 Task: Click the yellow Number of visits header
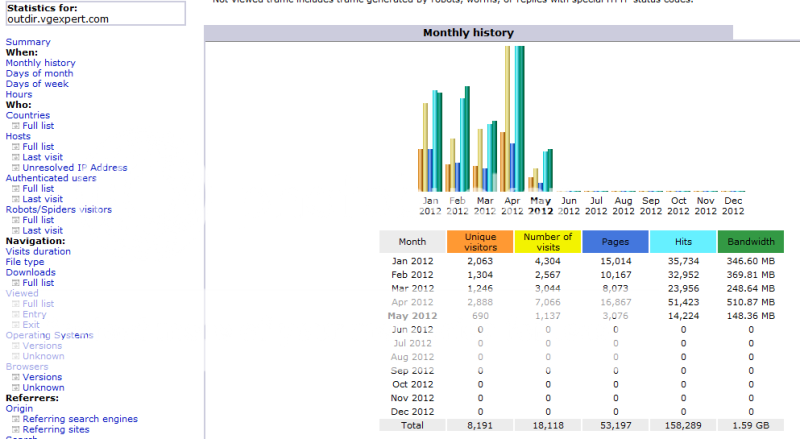pyautogui.click(x=548, y=241)
